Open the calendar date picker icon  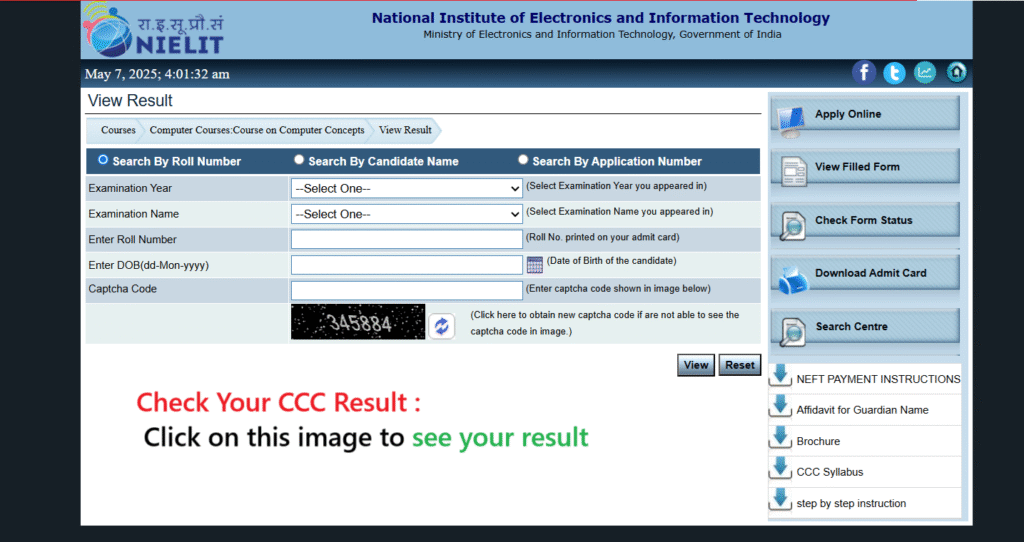tap(535, 264)
